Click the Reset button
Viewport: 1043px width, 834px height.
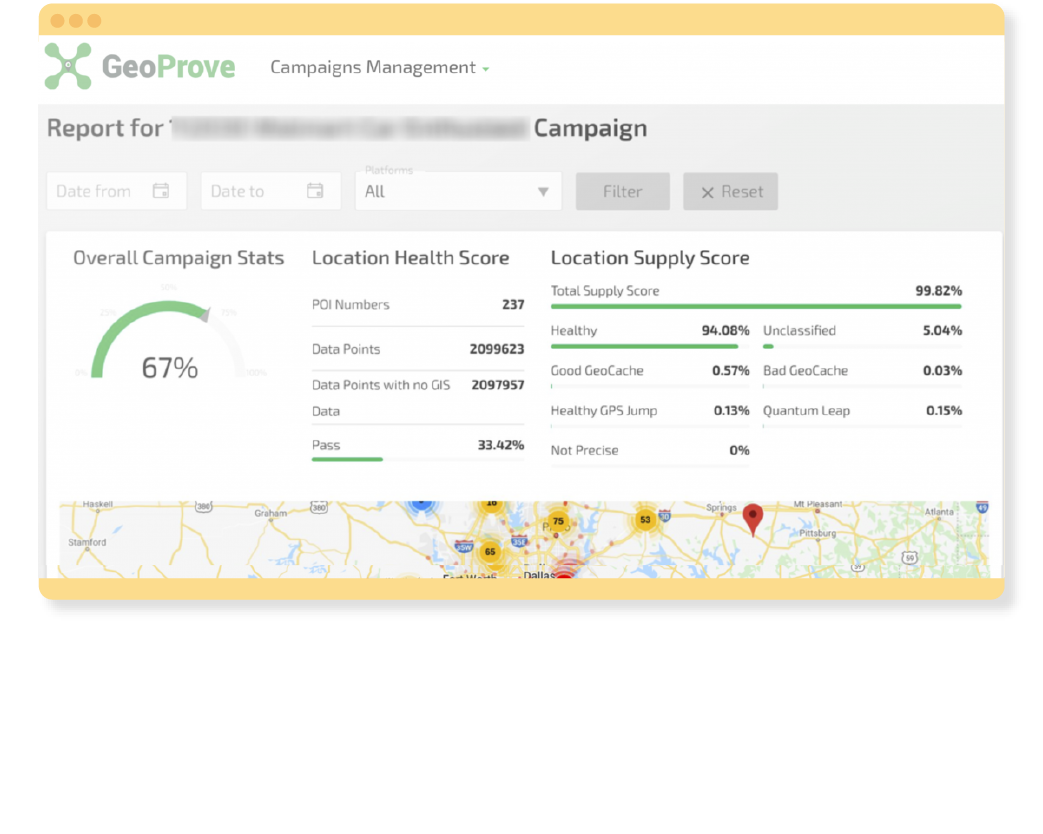click(730, 192)
